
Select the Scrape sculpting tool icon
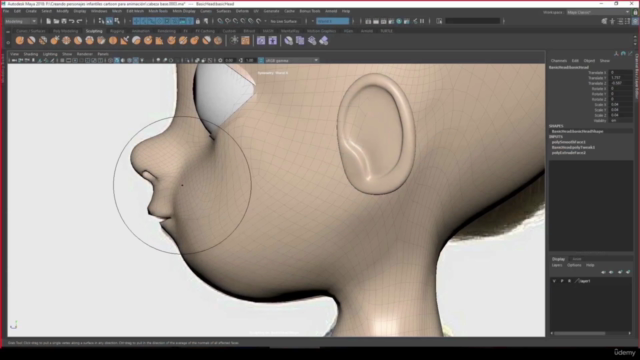point(148,40)
